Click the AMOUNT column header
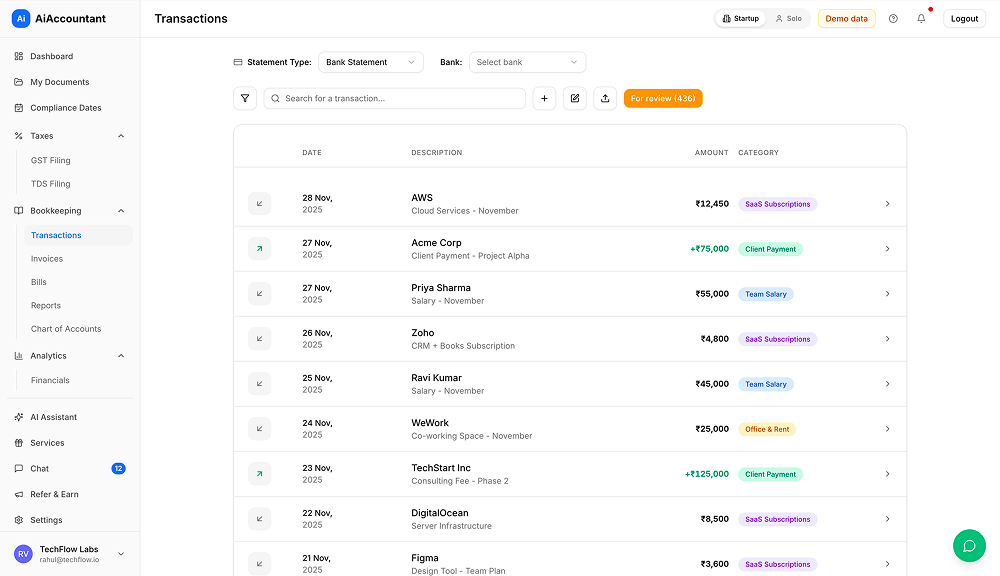 tap(711, 152)
